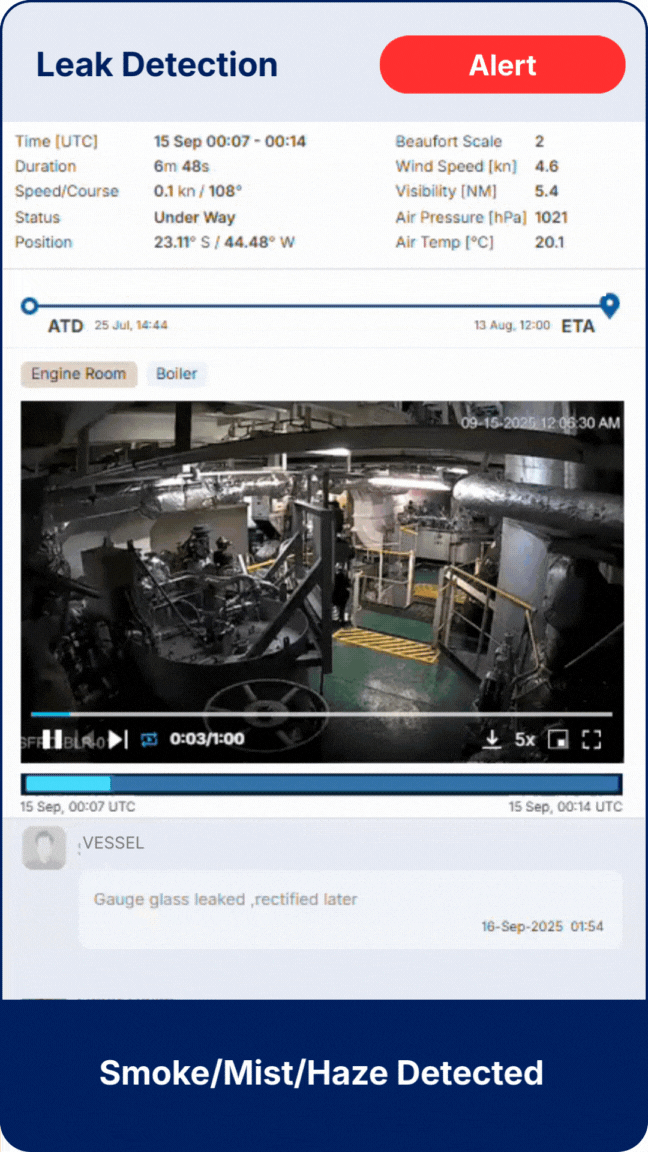
Task: Open the VESSEL user avatar
Action: pyautogui.click(x=44, y=848)
